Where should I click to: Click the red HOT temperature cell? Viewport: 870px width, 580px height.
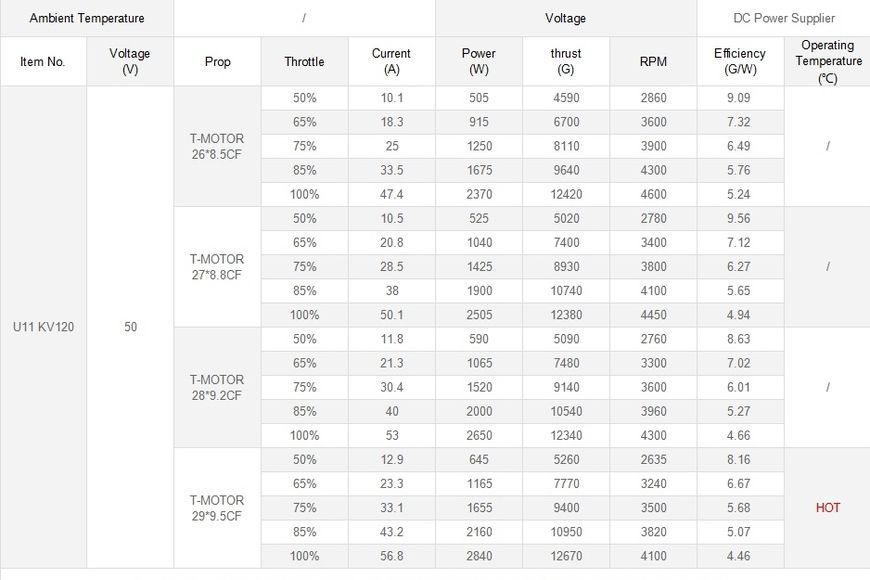(827, 508)
